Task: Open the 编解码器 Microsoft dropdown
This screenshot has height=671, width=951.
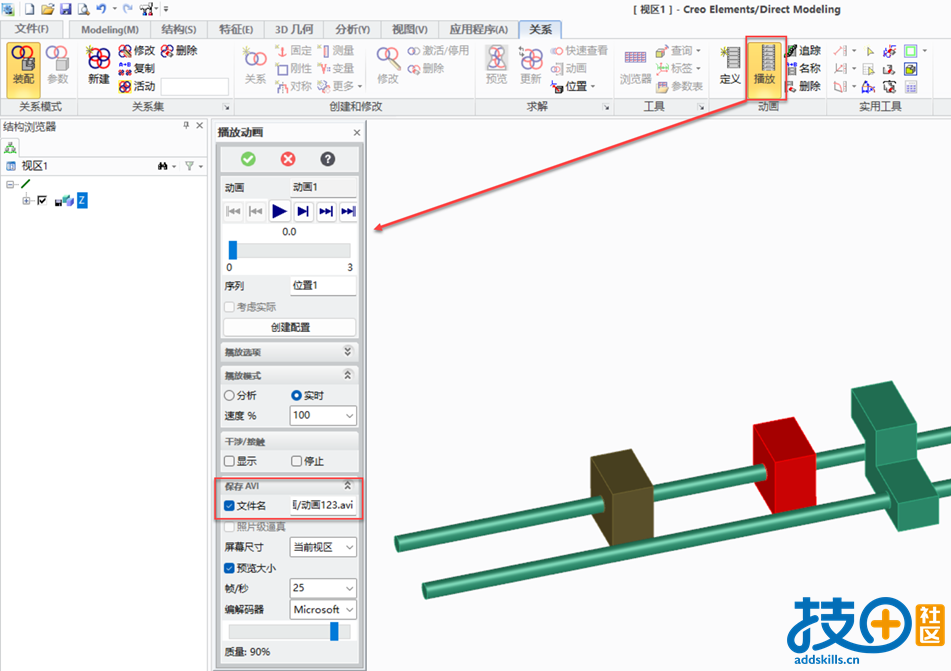Action: (x=349, y=609)
